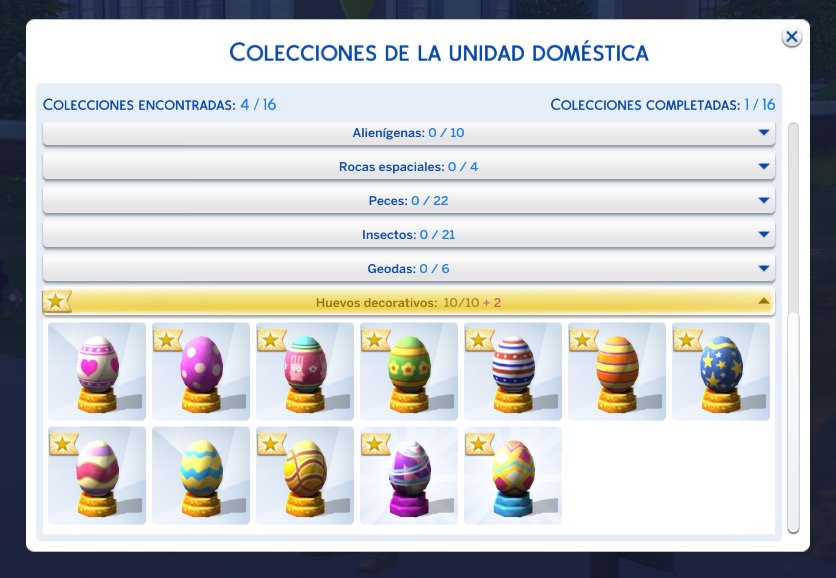Click the vertical scrollbar of collections list

pos(793,420)
